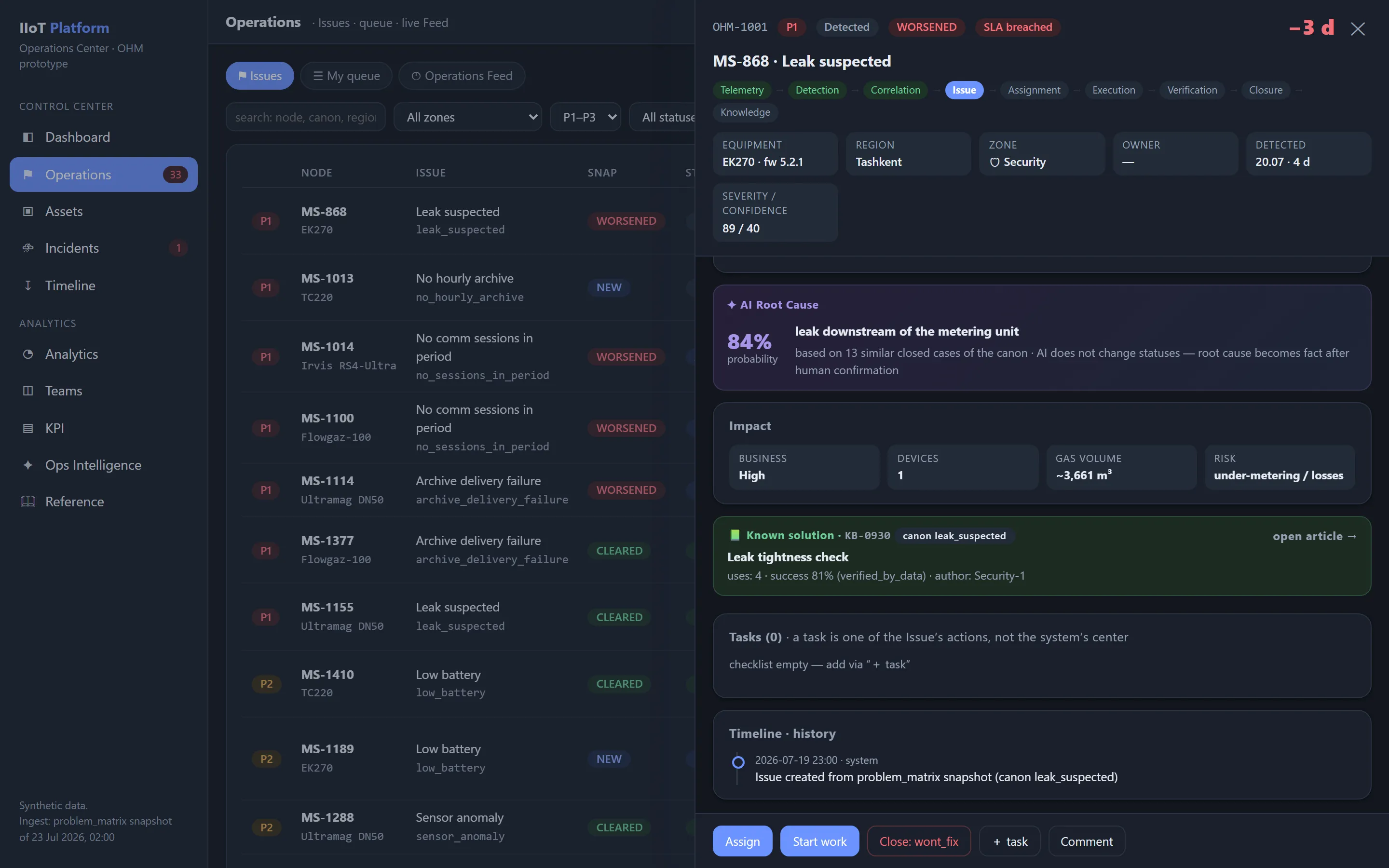Open the Analytics sidebar icon

point(27,354)
